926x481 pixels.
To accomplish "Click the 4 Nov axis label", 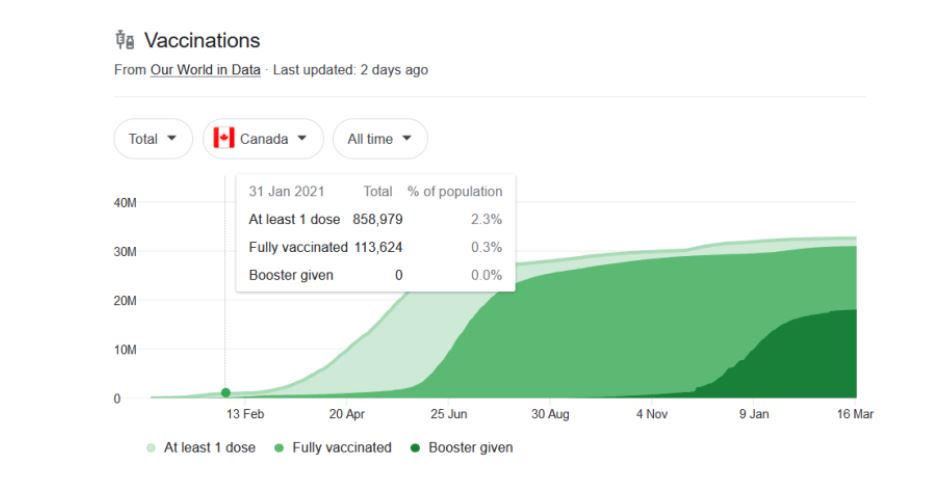I will pyautogui.click(x=652, y=414).
